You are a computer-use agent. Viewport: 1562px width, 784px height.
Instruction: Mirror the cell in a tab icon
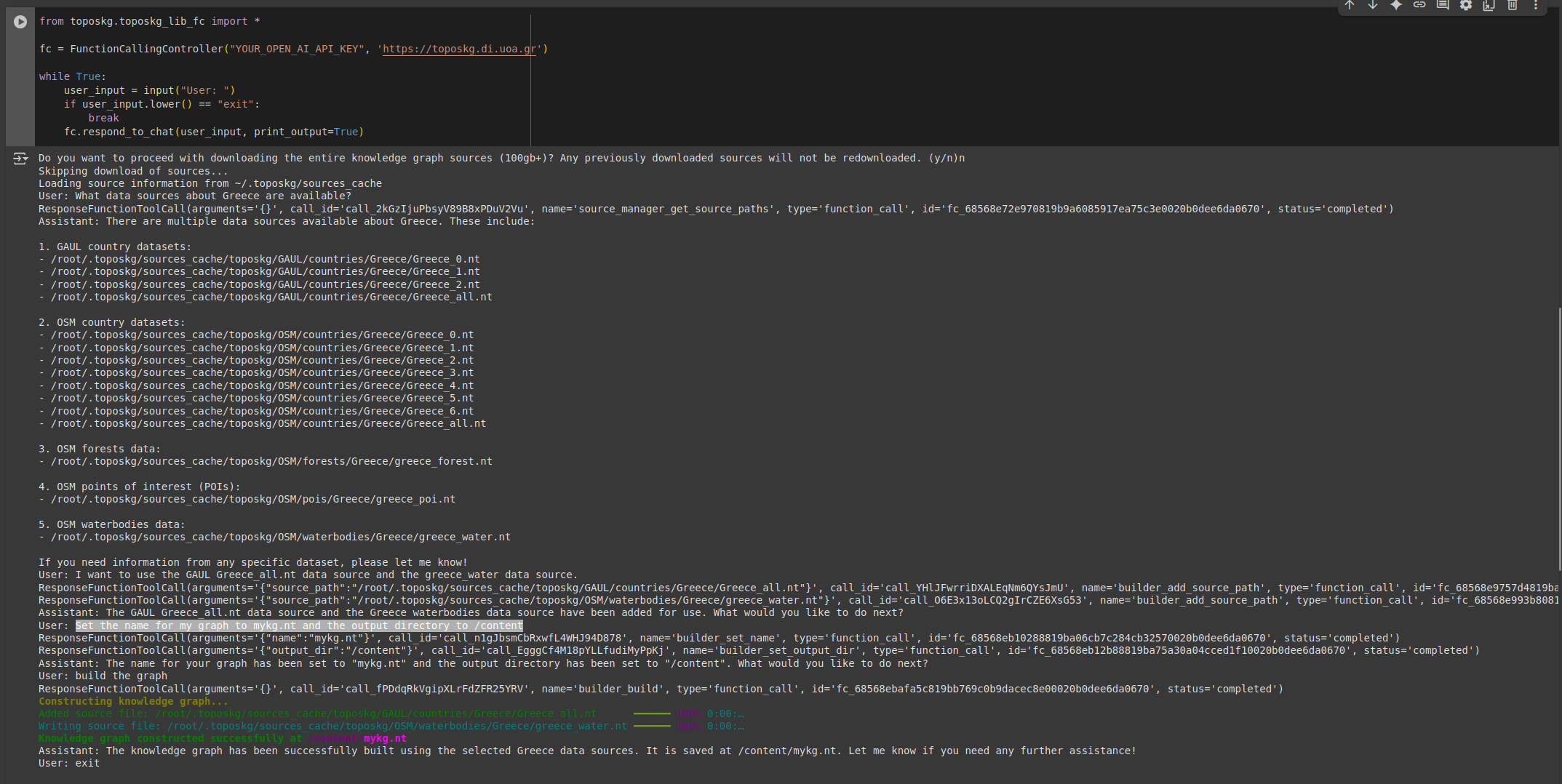tap(1489, 5)
